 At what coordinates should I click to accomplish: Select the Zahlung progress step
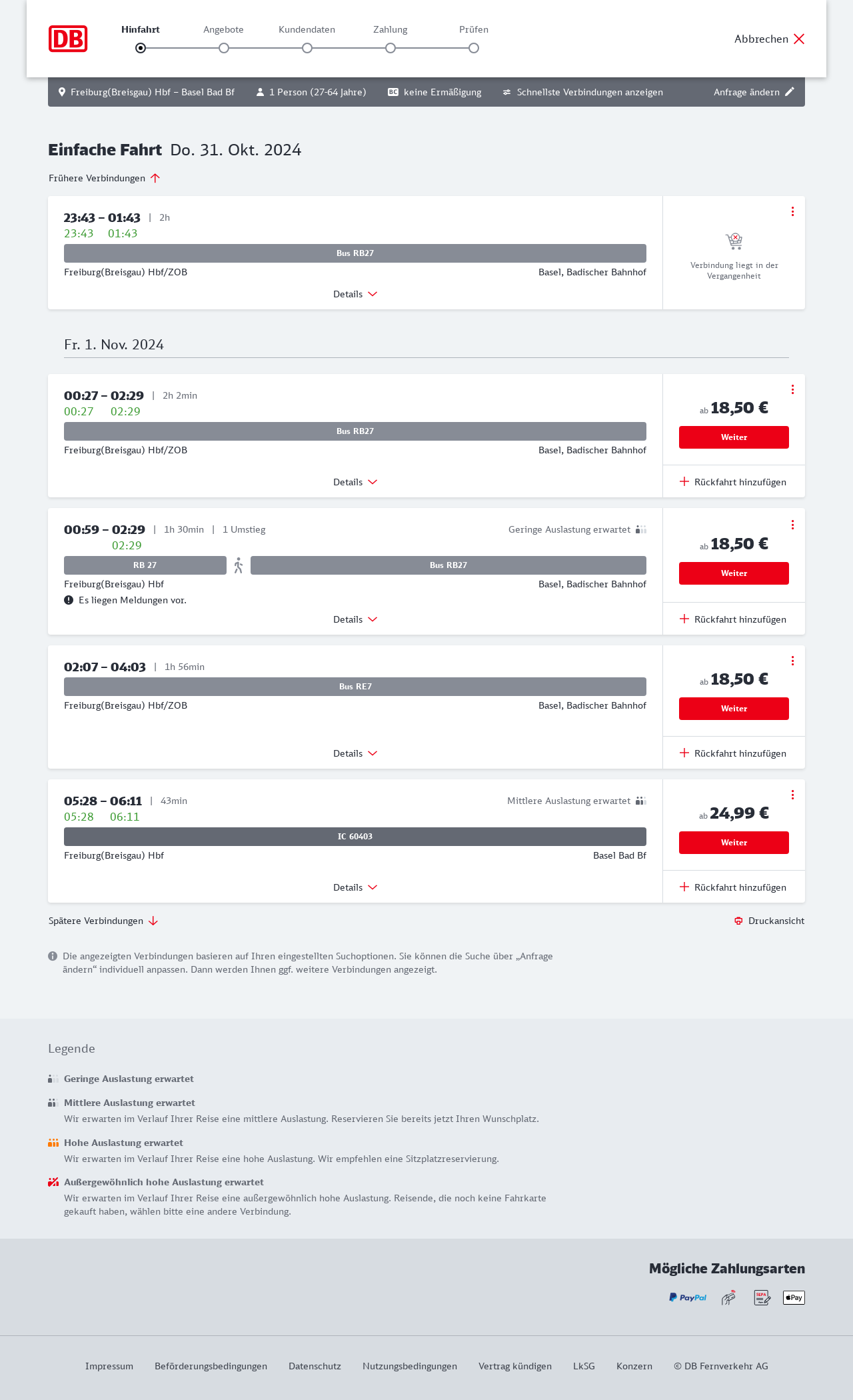(x=391, y=48)
